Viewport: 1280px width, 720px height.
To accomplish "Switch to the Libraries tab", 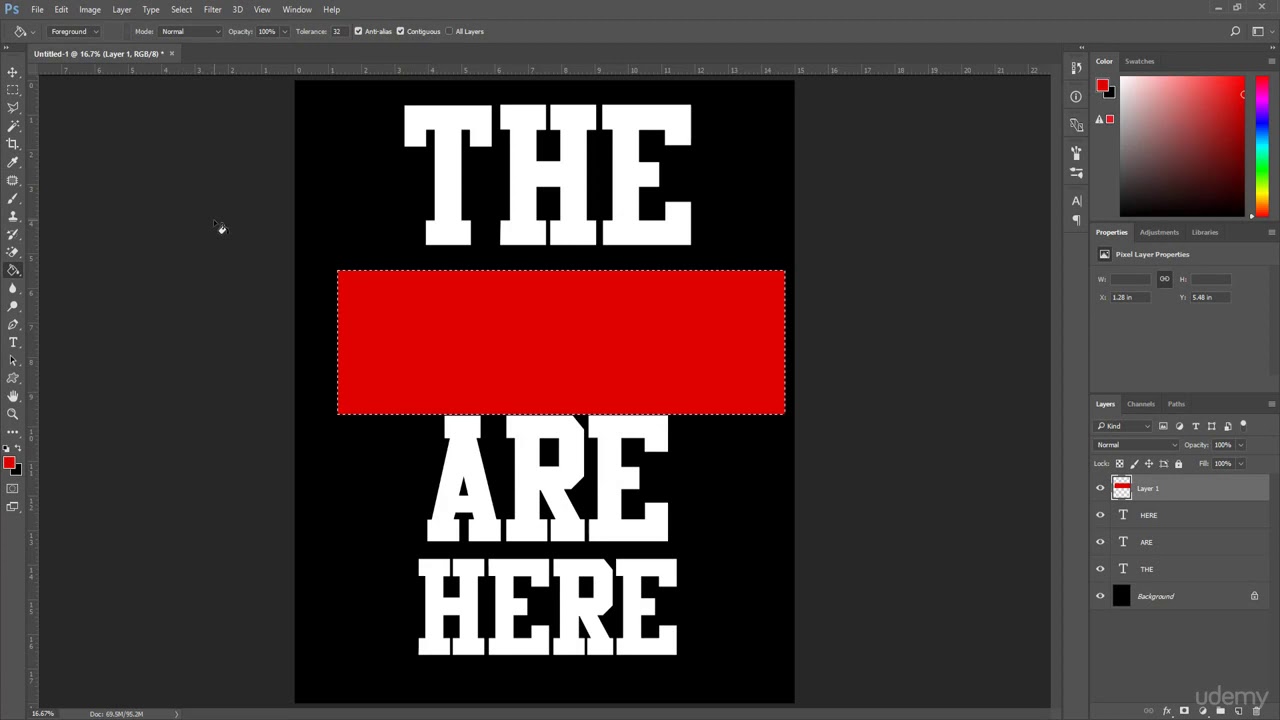I will (1205, 232).
